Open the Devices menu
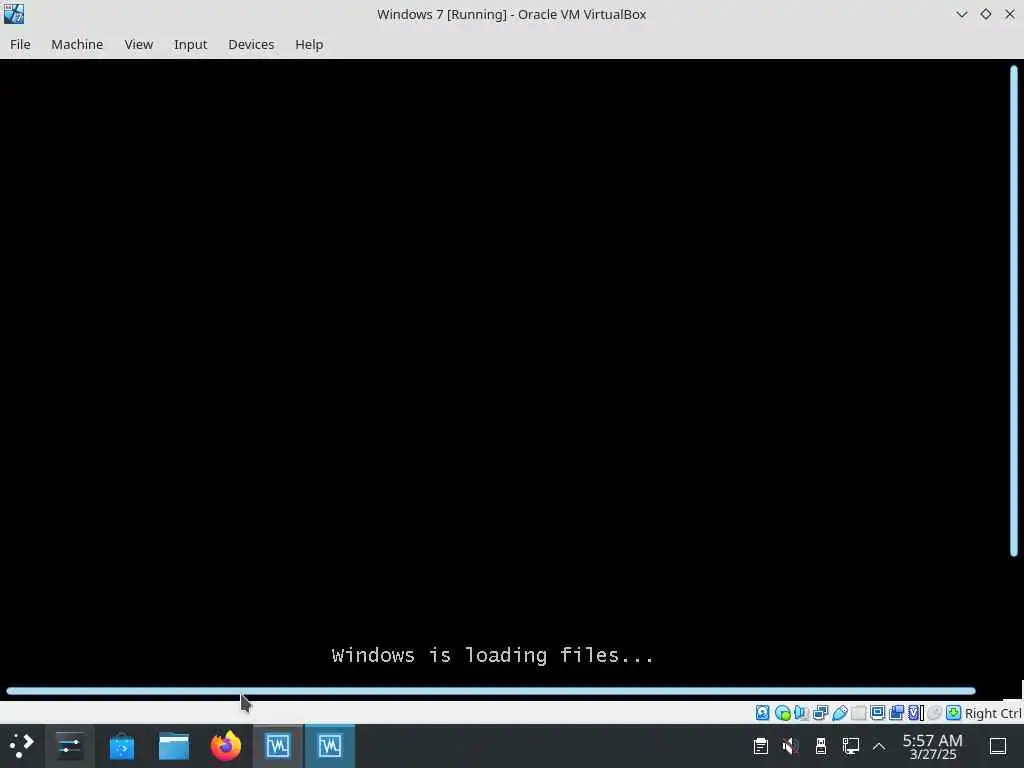 (251, 44)
